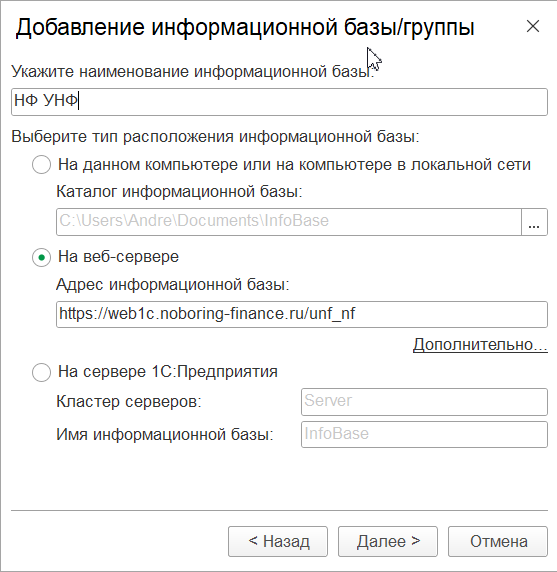Click the web address field with the https URL
Screen dimensions: 557x572
click(302, 314)
